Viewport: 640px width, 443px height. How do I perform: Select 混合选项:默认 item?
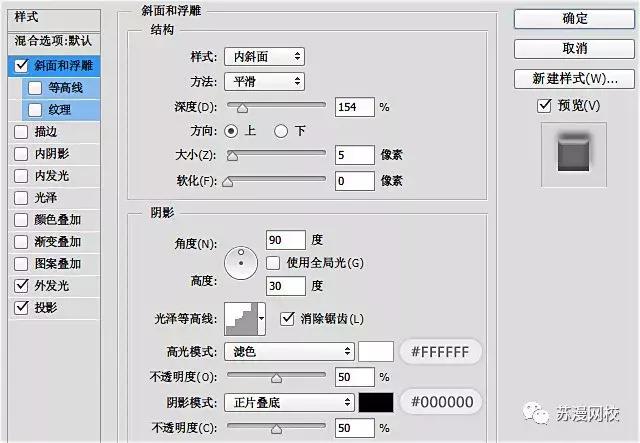pyautogui.click(x=54, y=41)
